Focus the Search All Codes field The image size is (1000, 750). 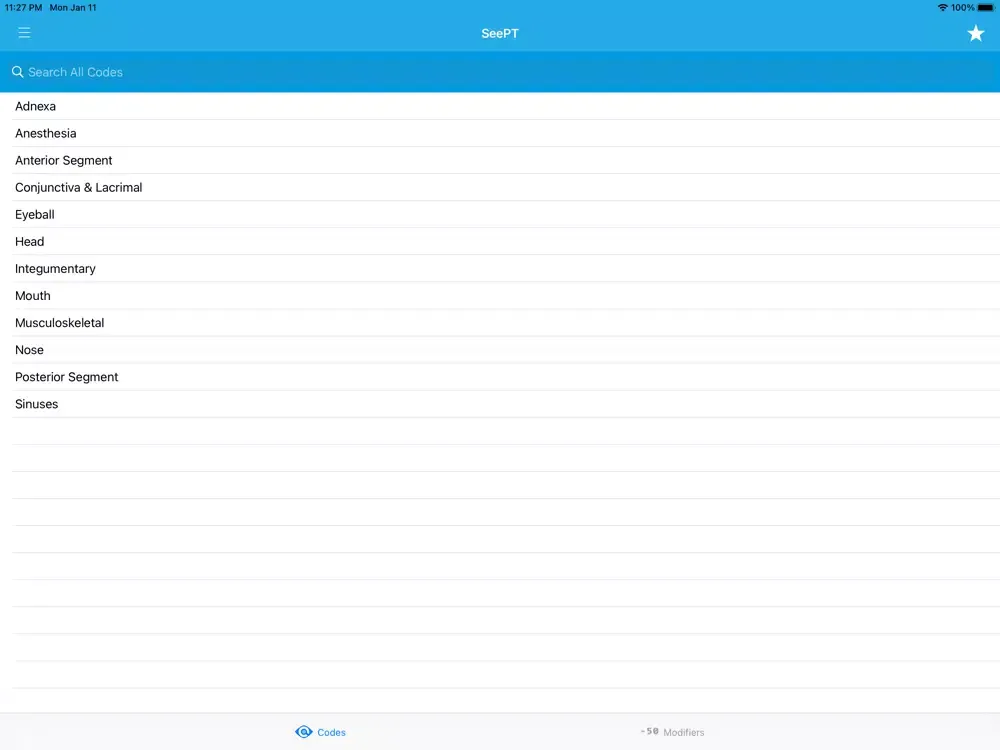point(500,72)
